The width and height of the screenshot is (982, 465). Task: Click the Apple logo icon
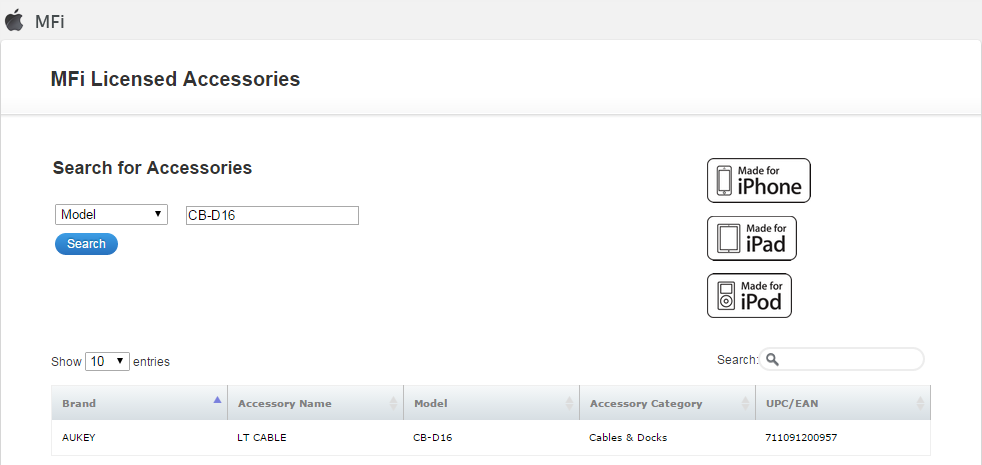14,20
